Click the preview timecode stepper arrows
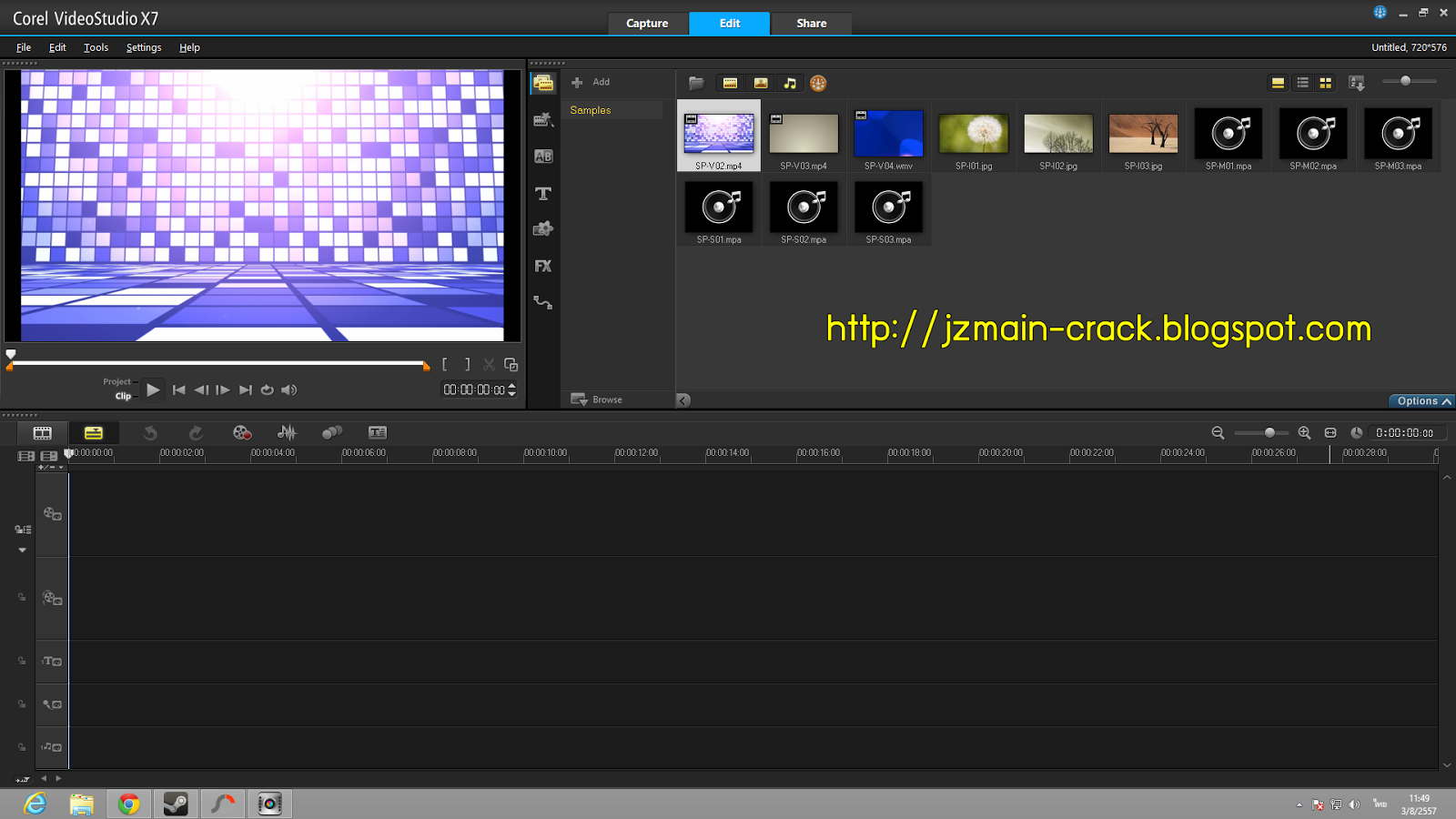This screenshot has width=1456, height=819. click(x=512, y=389)
